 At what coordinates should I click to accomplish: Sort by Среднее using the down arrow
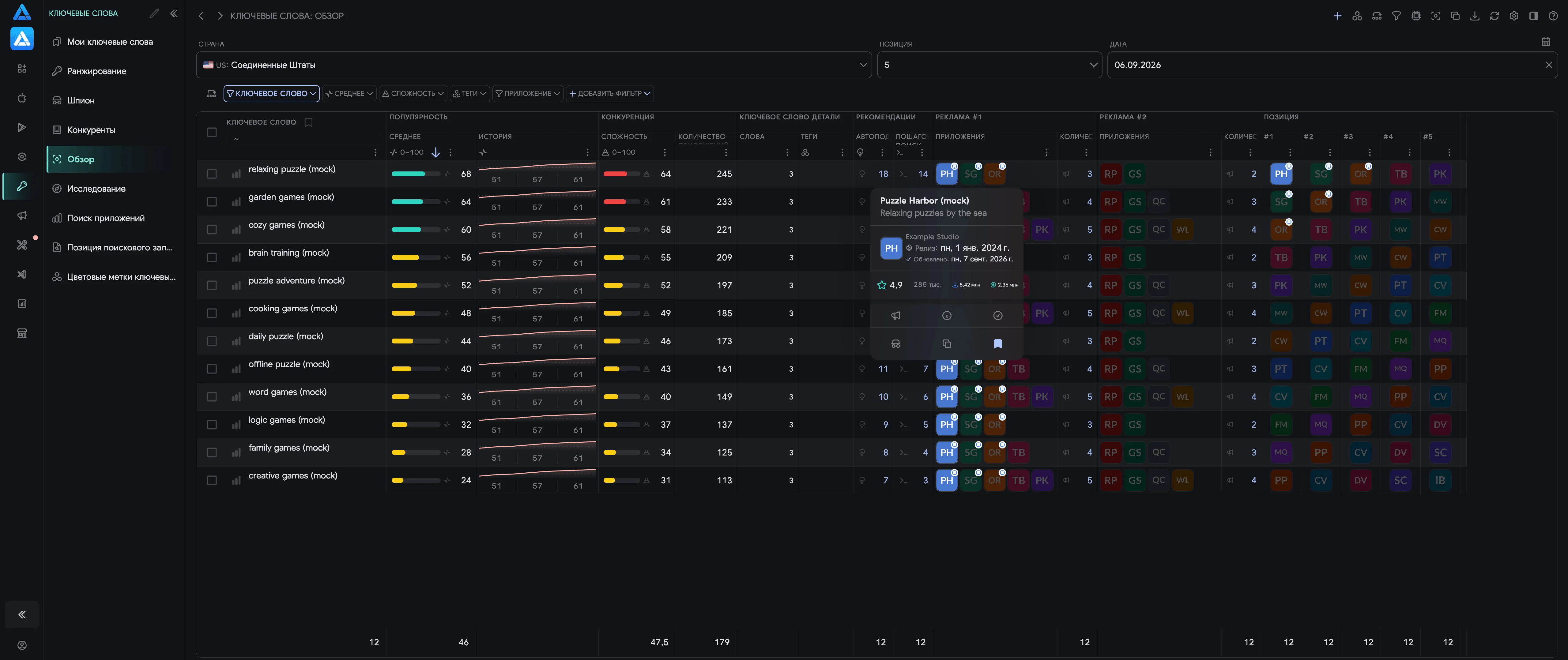click(x=436, y=152)
